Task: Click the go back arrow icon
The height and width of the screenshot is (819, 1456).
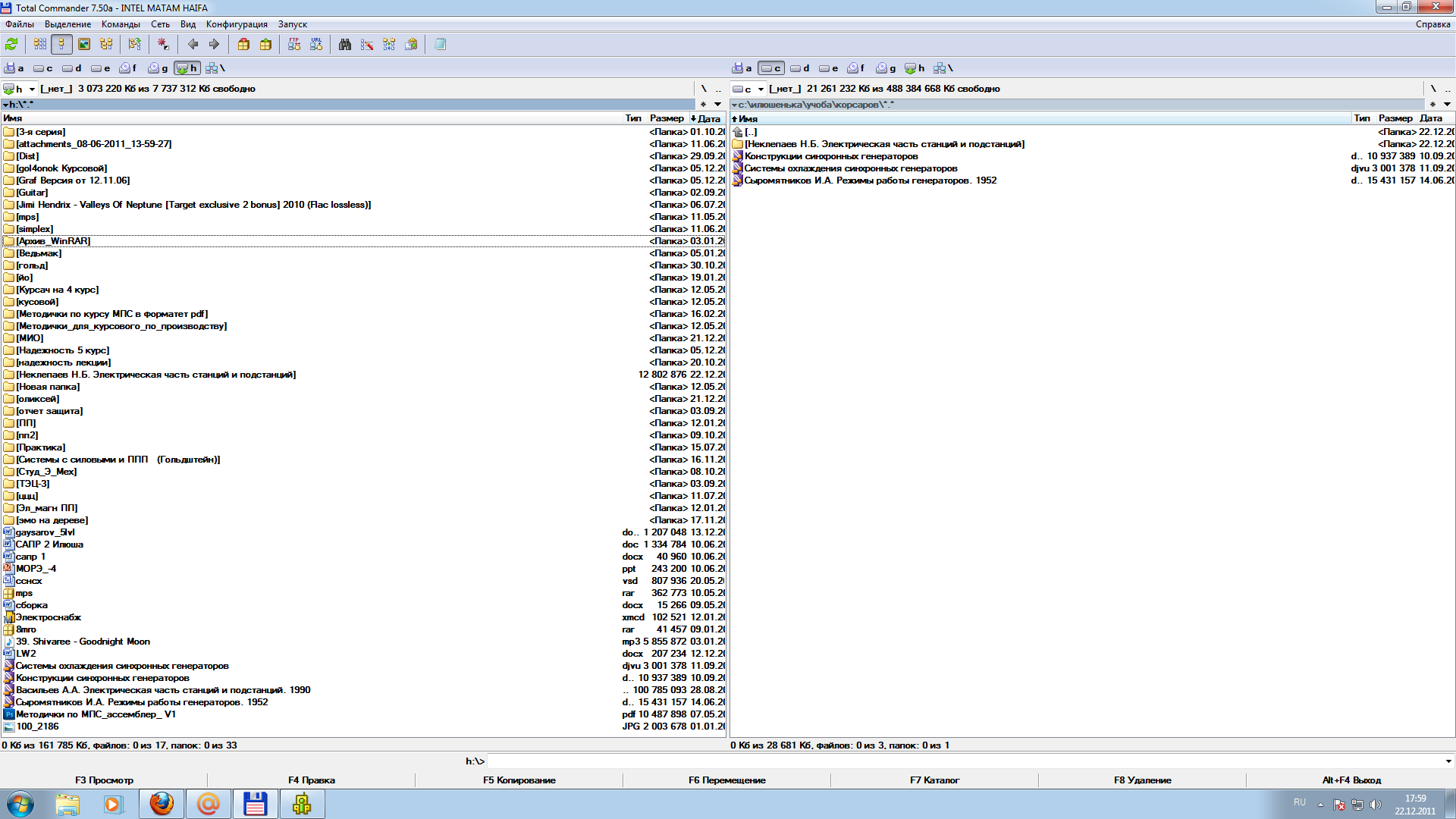Action: coord(193,45)
